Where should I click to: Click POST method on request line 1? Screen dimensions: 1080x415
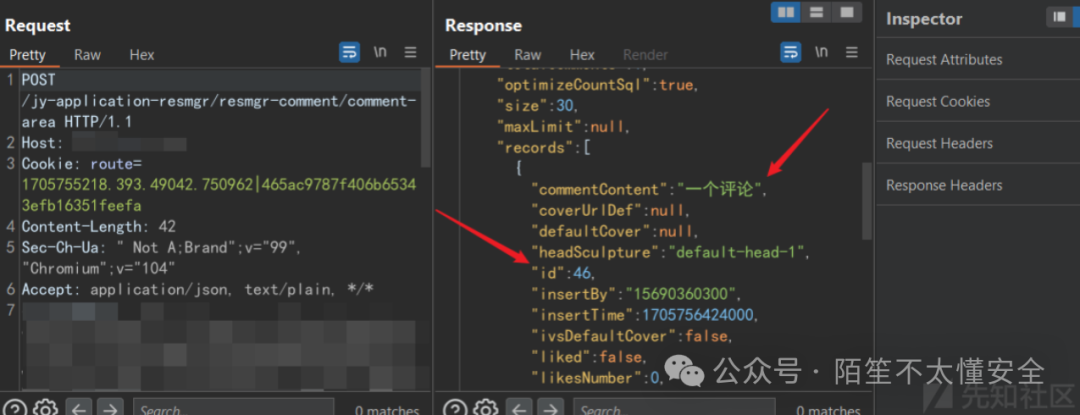pyautogui.click(x=41, y=80)
